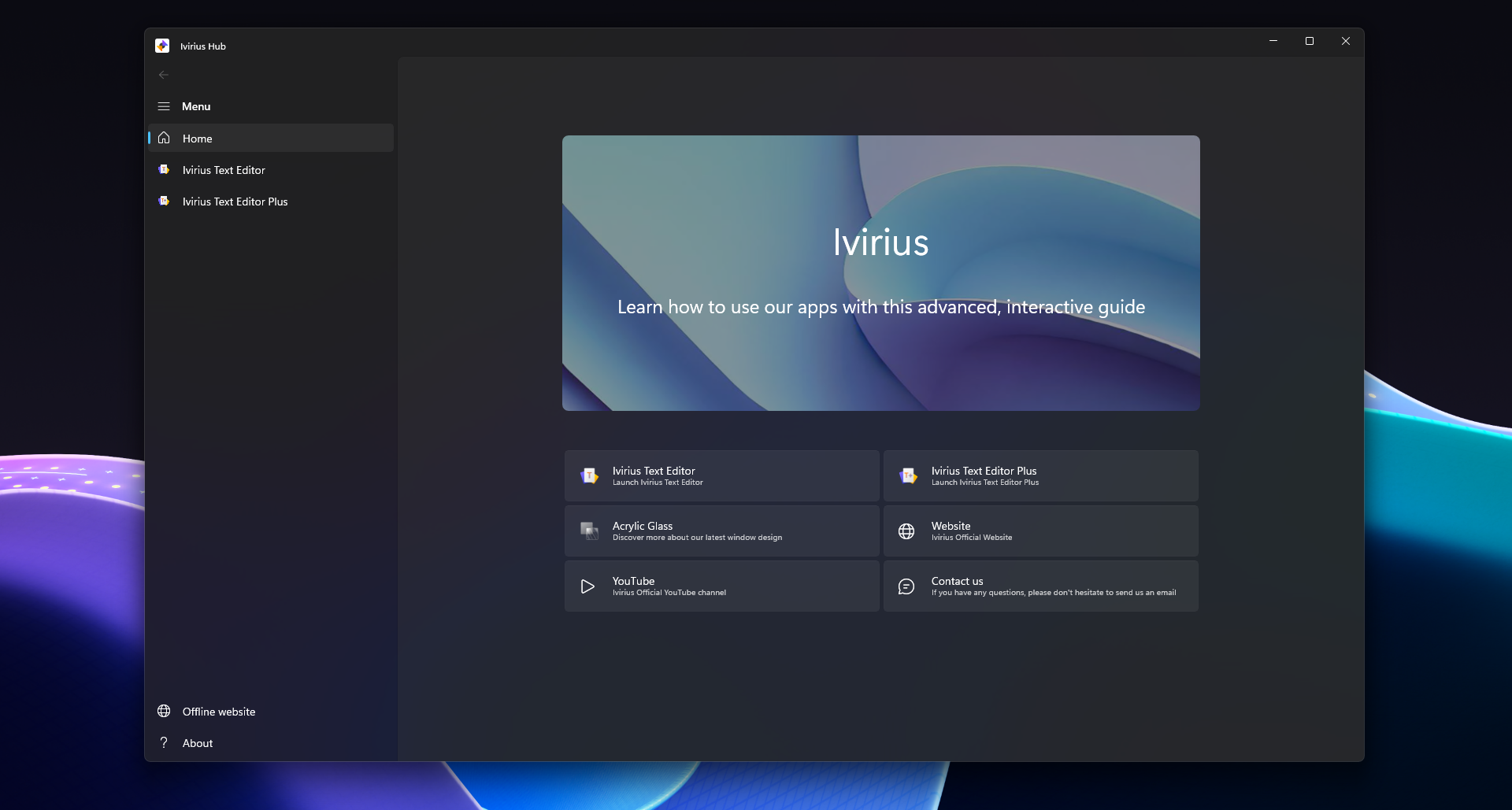Image resolution: width=1512 pixels, height=810 pixels.
Task: Click the back arrow at top of sidebar
Action: [x=164, y=75]
